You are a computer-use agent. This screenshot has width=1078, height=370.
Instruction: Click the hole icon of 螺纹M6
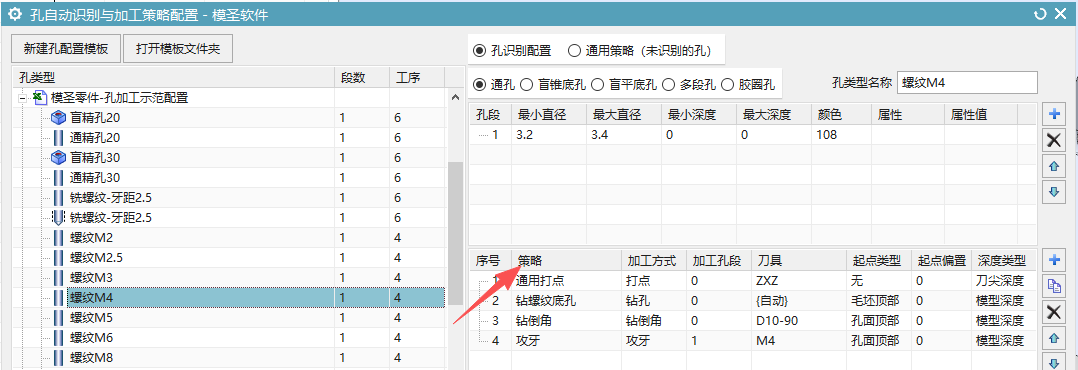(59, 338)
